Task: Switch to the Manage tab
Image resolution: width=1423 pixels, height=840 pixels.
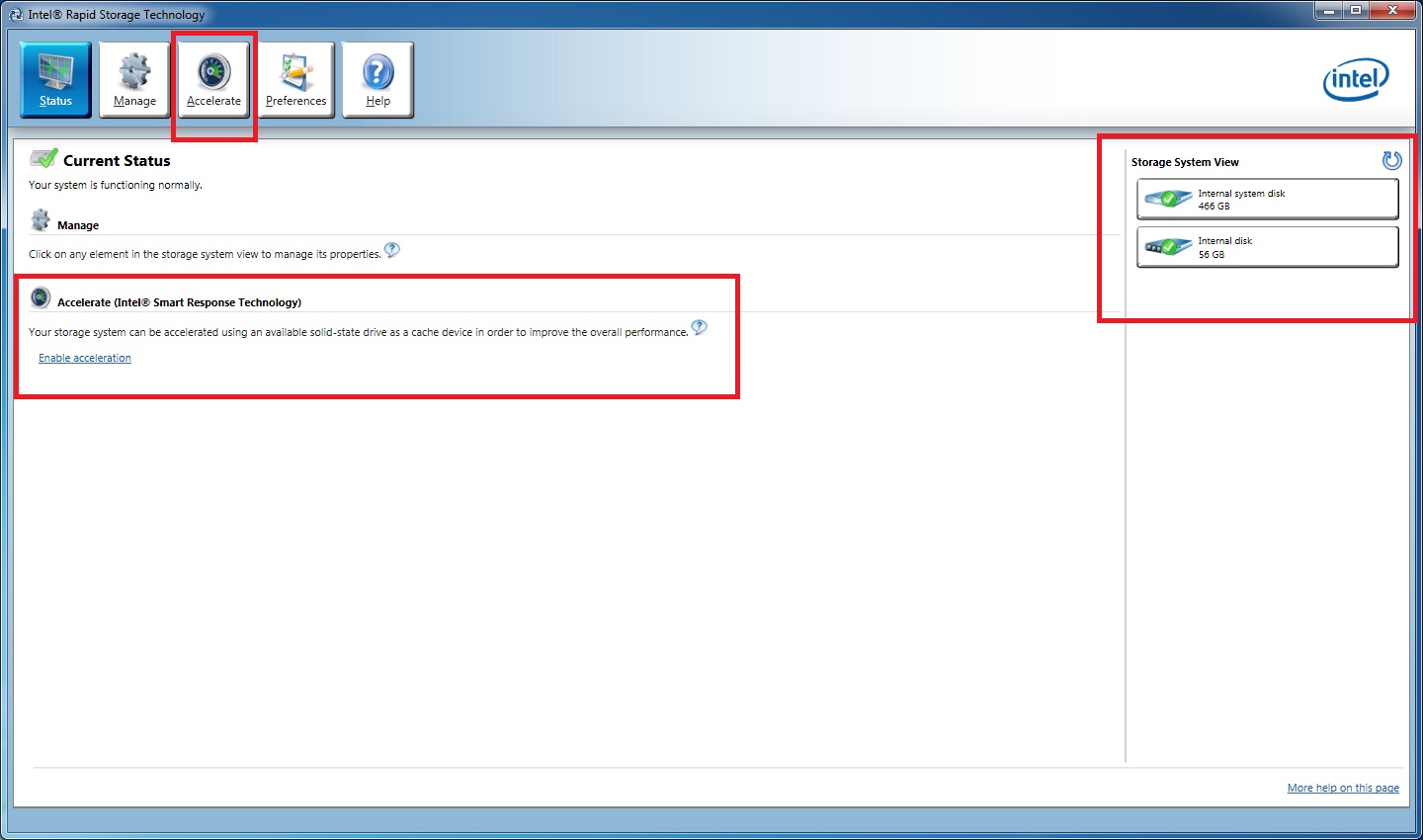Action: (134, 80)
